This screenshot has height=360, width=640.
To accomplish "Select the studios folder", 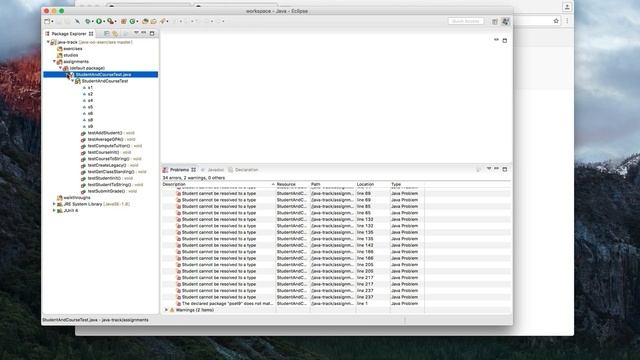I will [x=67, y=55].
